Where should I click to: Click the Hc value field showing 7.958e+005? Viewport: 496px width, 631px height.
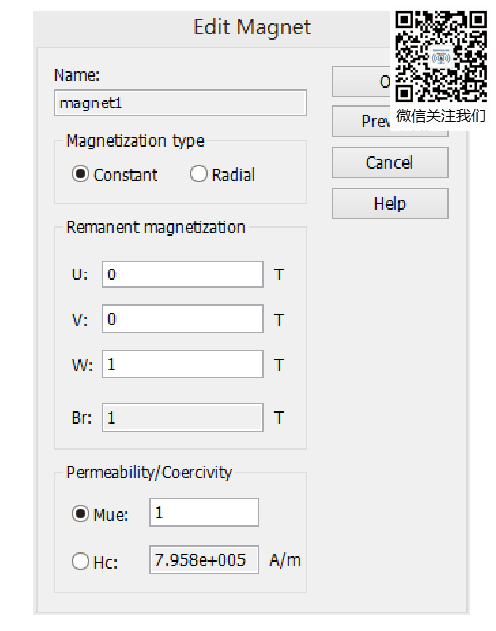204,560
